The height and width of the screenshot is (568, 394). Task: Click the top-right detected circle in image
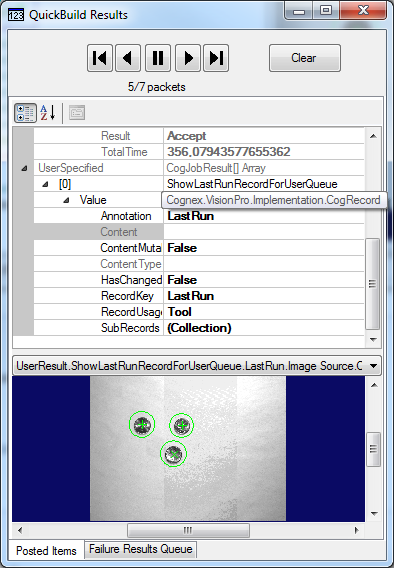click(x=181, y=426)
